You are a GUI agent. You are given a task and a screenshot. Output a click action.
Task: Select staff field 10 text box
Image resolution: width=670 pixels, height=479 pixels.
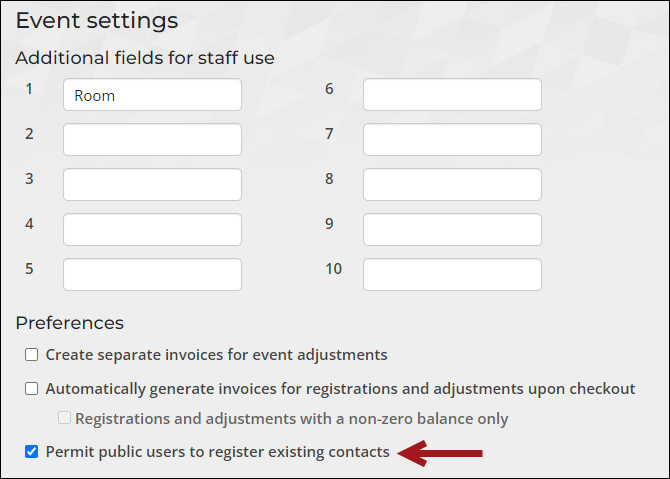coord(453,274)
